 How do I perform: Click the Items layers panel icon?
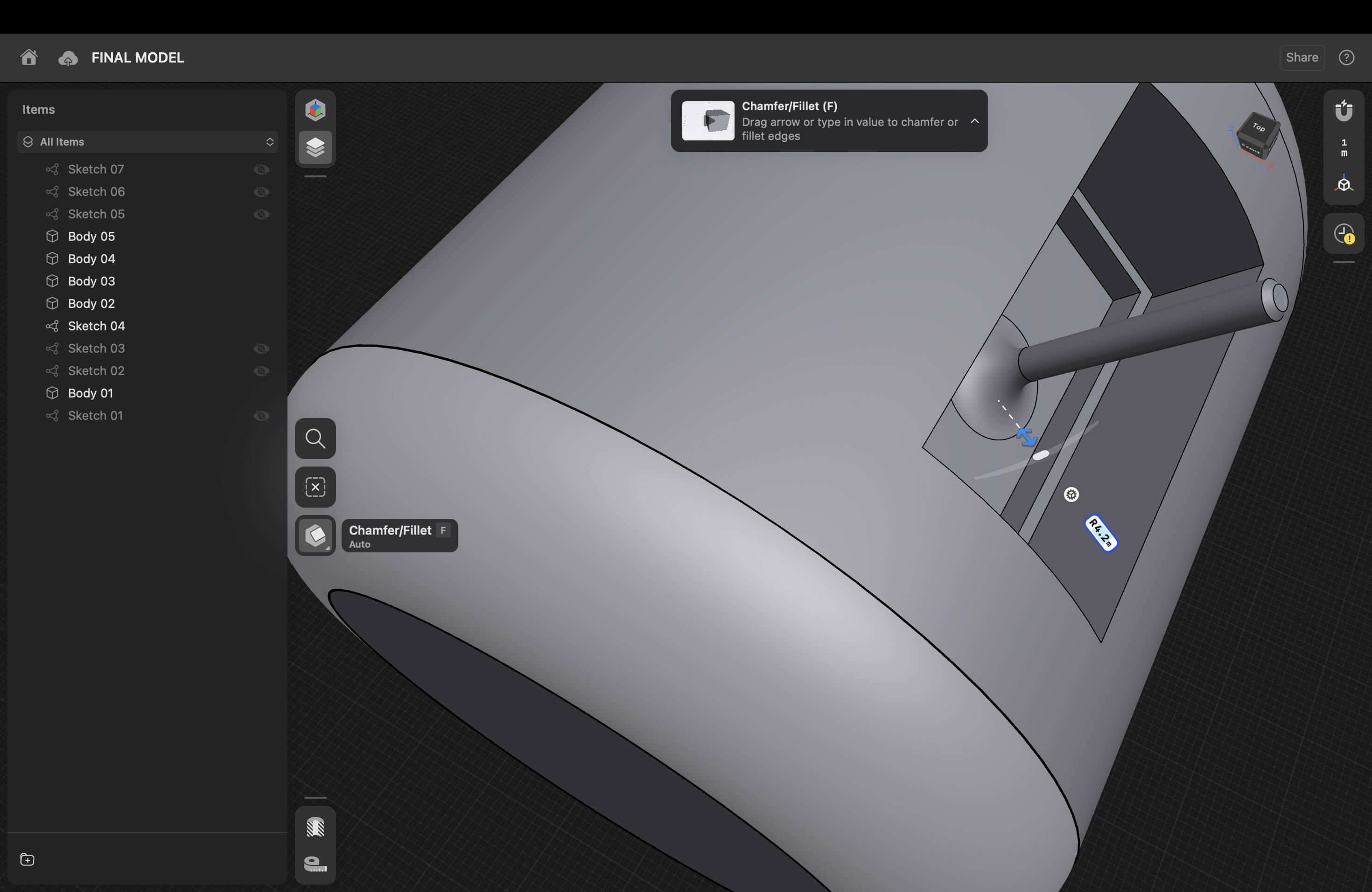click(315, 147)
